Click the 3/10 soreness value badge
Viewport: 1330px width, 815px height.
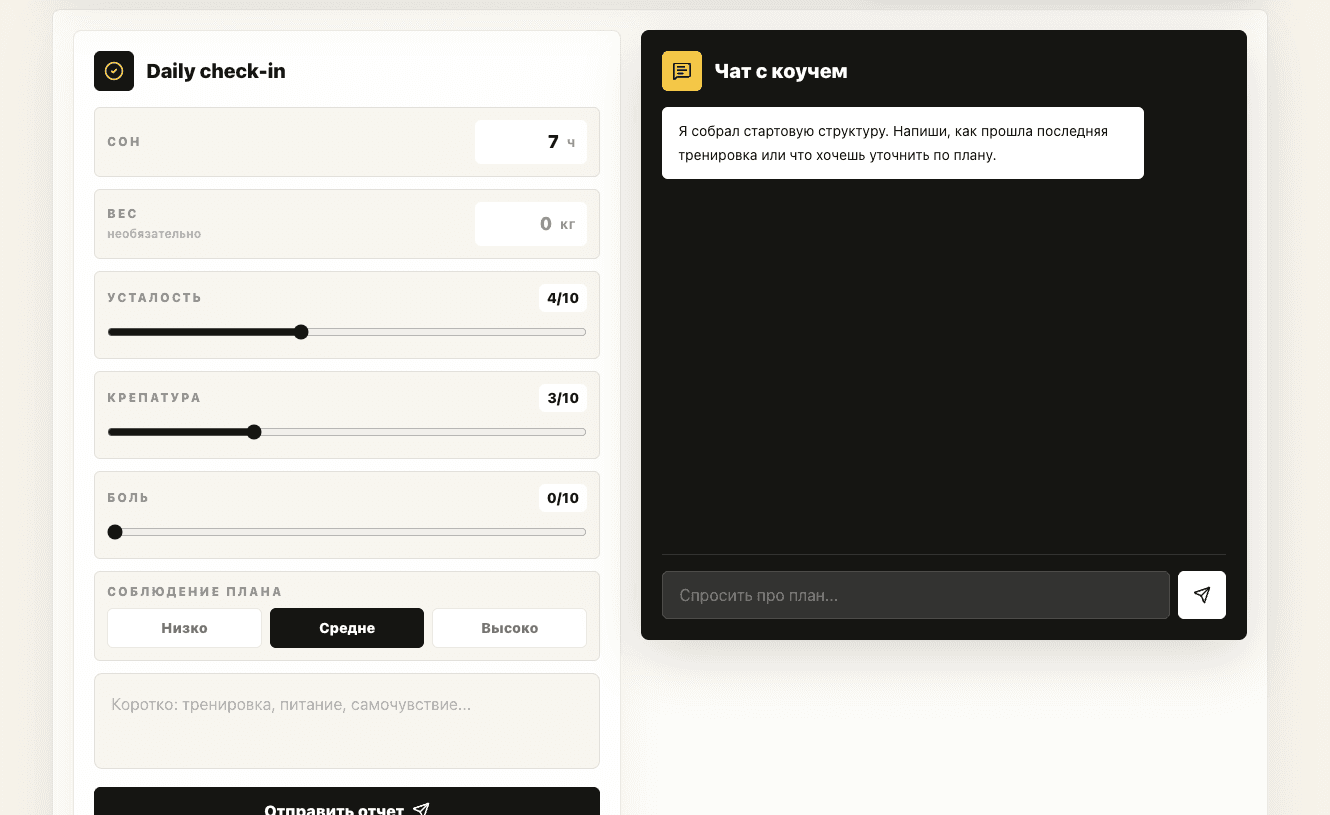click(563, 398)
